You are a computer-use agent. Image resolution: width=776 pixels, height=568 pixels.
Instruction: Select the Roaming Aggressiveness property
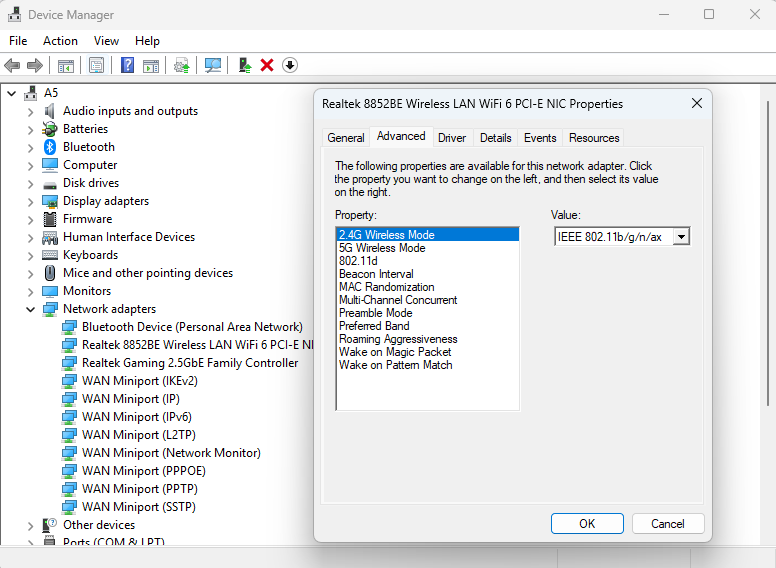point(398,339)
